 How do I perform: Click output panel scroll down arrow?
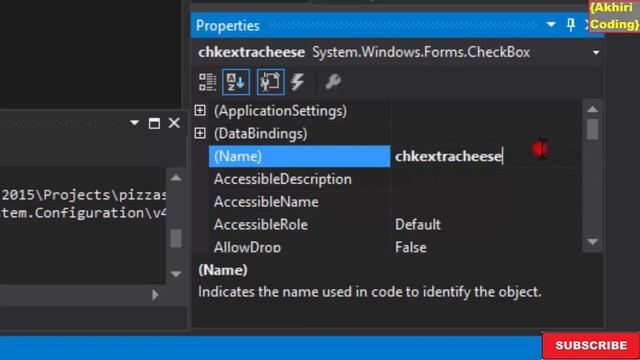pyautogui.click(x=176, y=274)
